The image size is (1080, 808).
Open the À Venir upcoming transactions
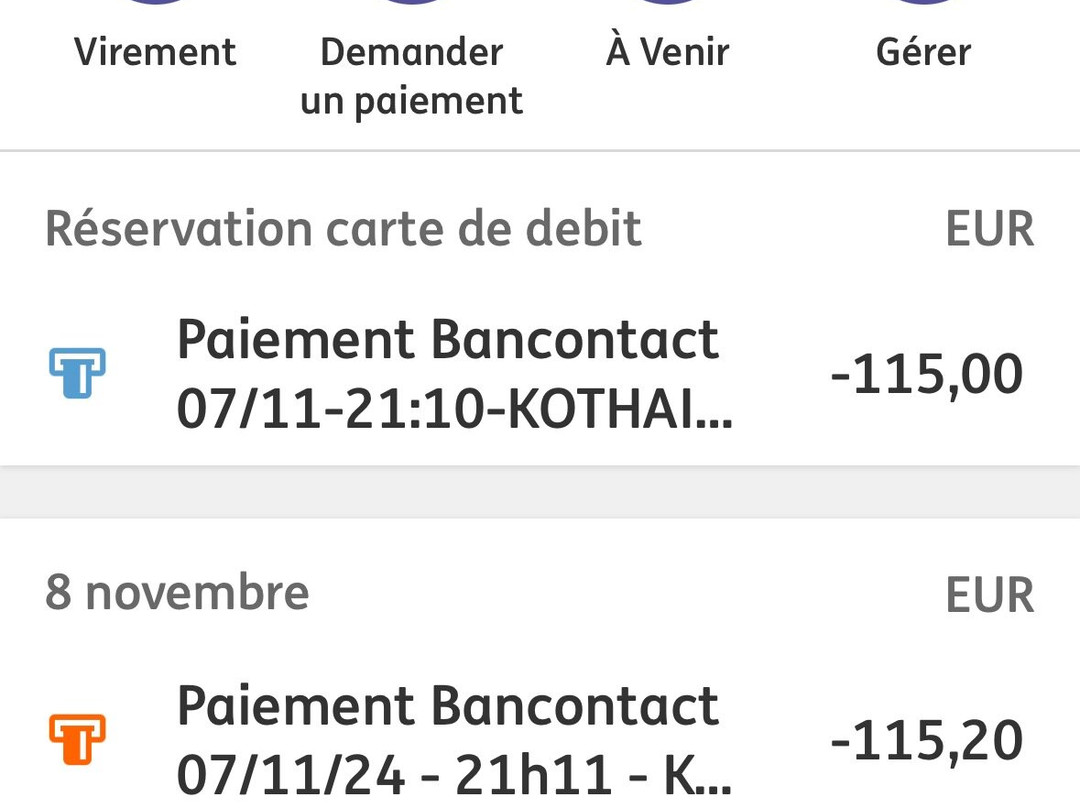[x=667, y=52]
